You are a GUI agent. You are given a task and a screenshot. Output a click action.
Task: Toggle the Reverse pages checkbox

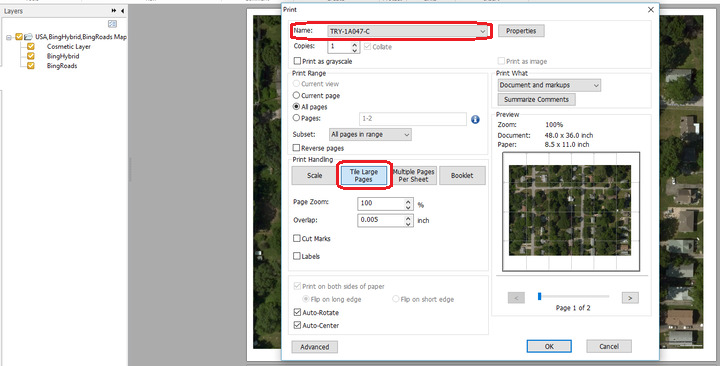(296, 148)
